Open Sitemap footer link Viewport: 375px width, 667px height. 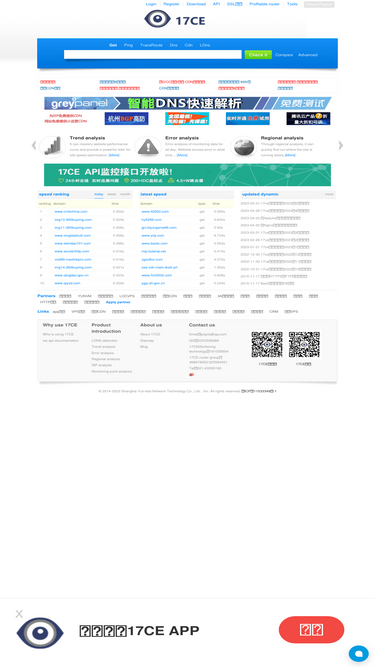tap(147, 341)
